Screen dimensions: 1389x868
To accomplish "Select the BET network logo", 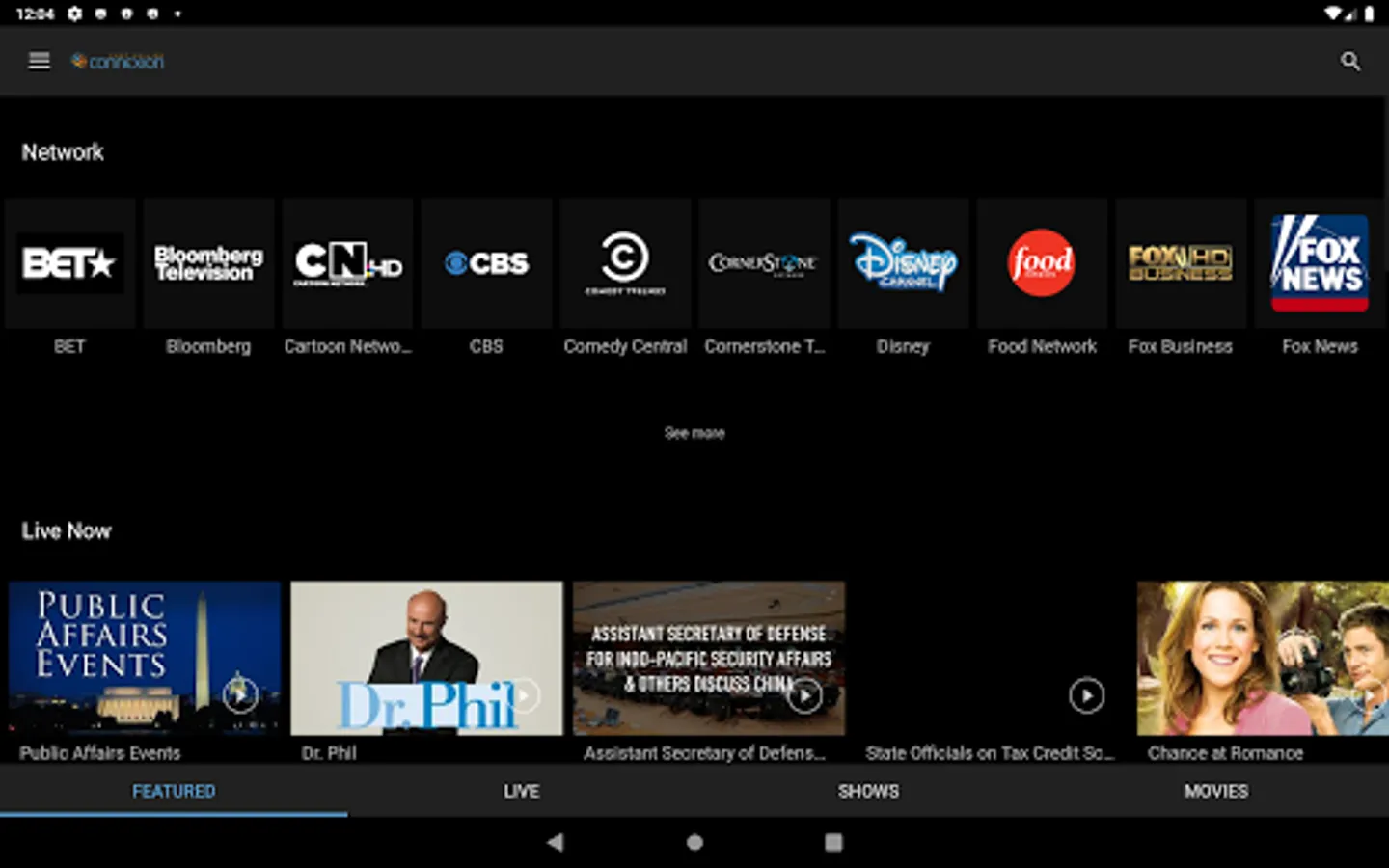I will [69, 263].
